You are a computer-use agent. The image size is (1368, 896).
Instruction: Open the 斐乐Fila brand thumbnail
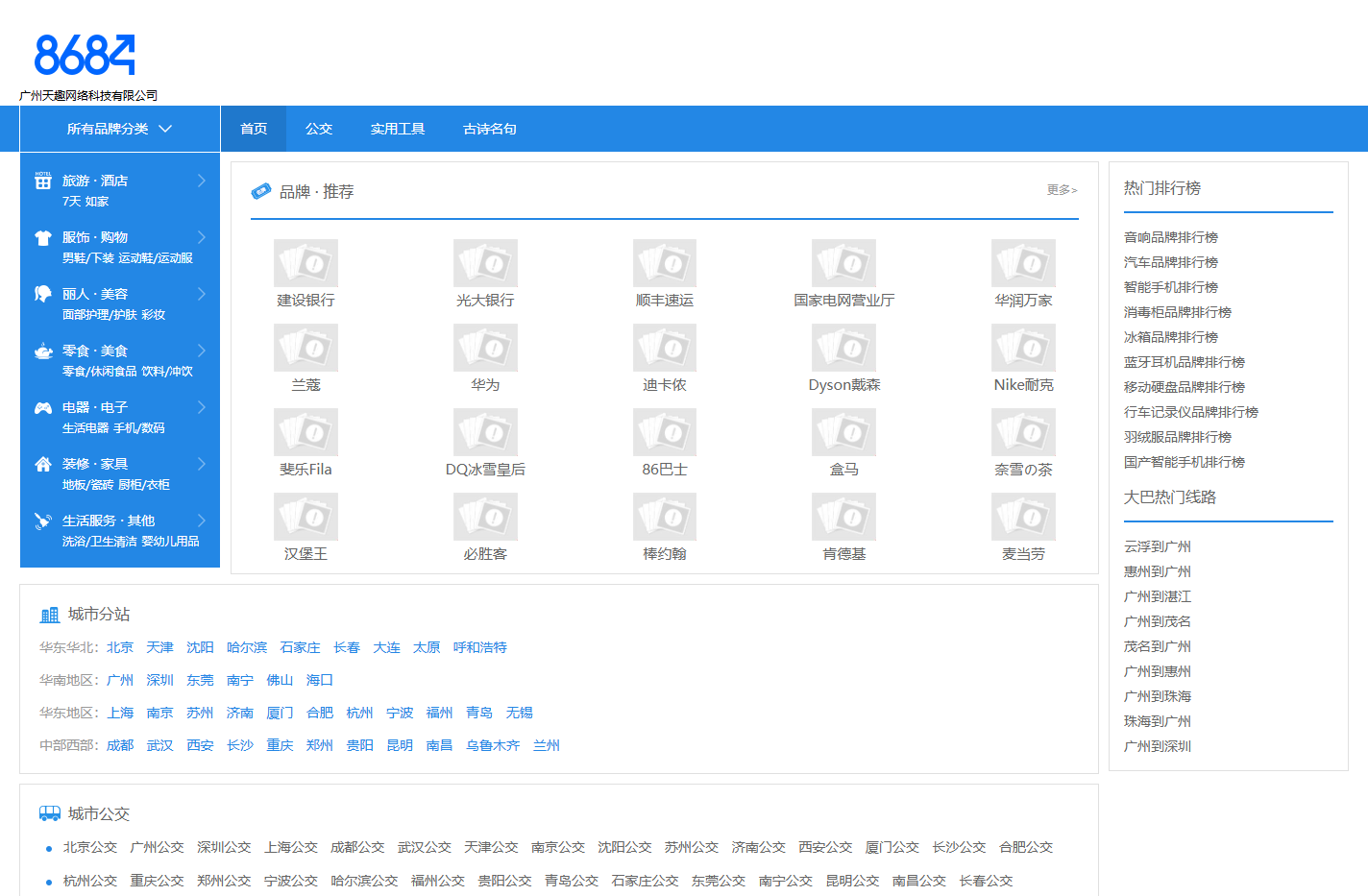[x=305, y=432]
